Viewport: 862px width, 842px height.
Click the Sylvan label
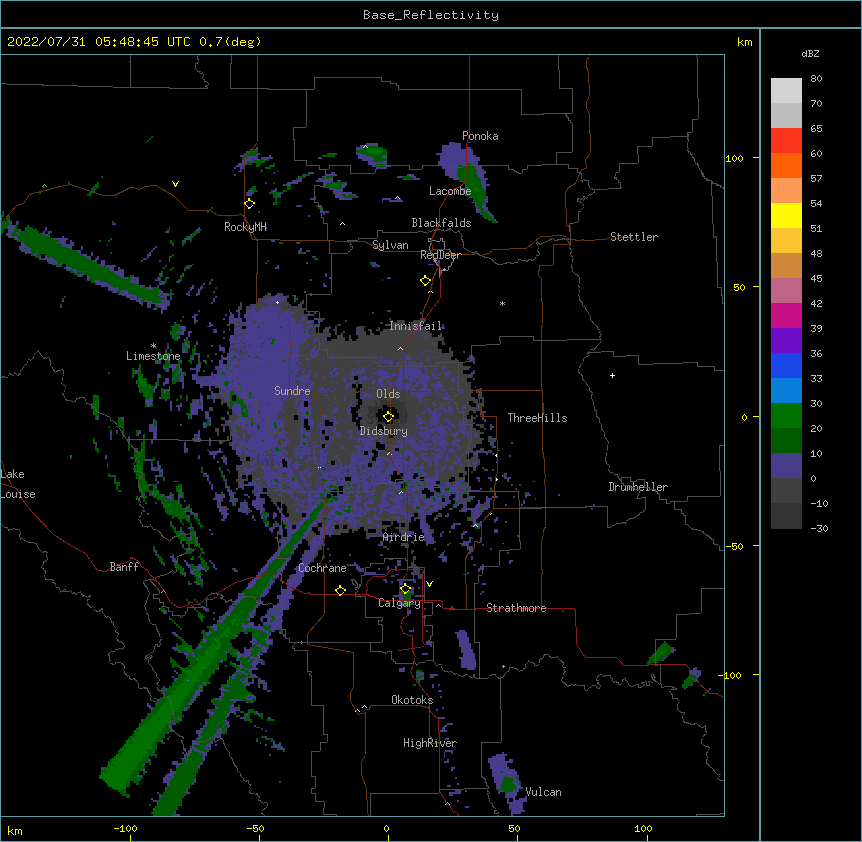click(390, 245)
